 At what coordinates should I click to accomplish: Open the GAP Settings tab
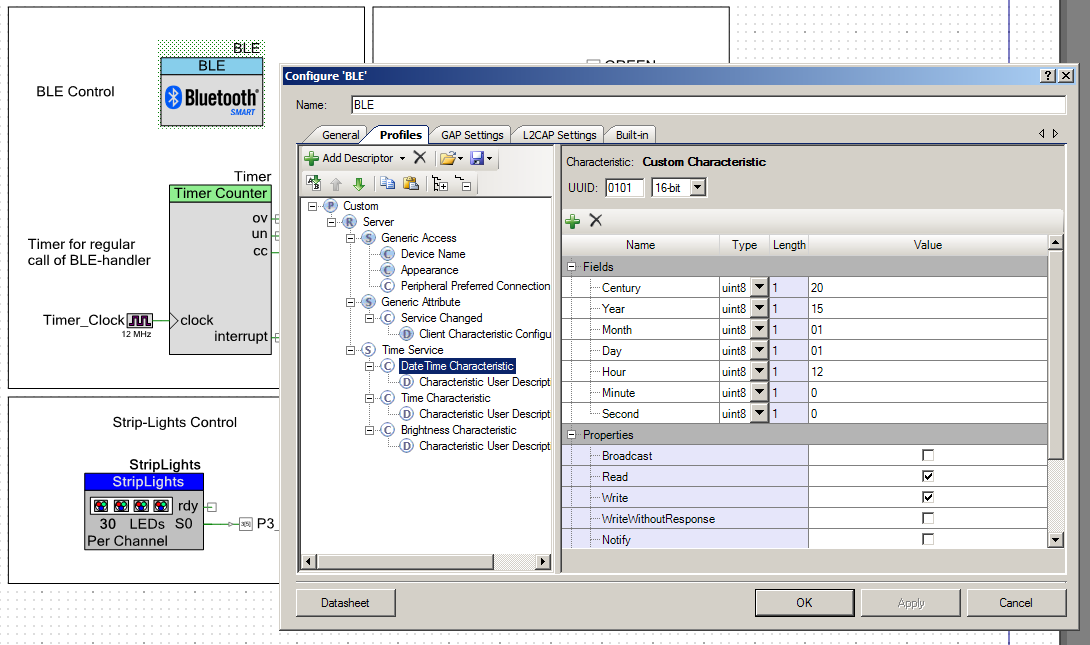point(472,135)
